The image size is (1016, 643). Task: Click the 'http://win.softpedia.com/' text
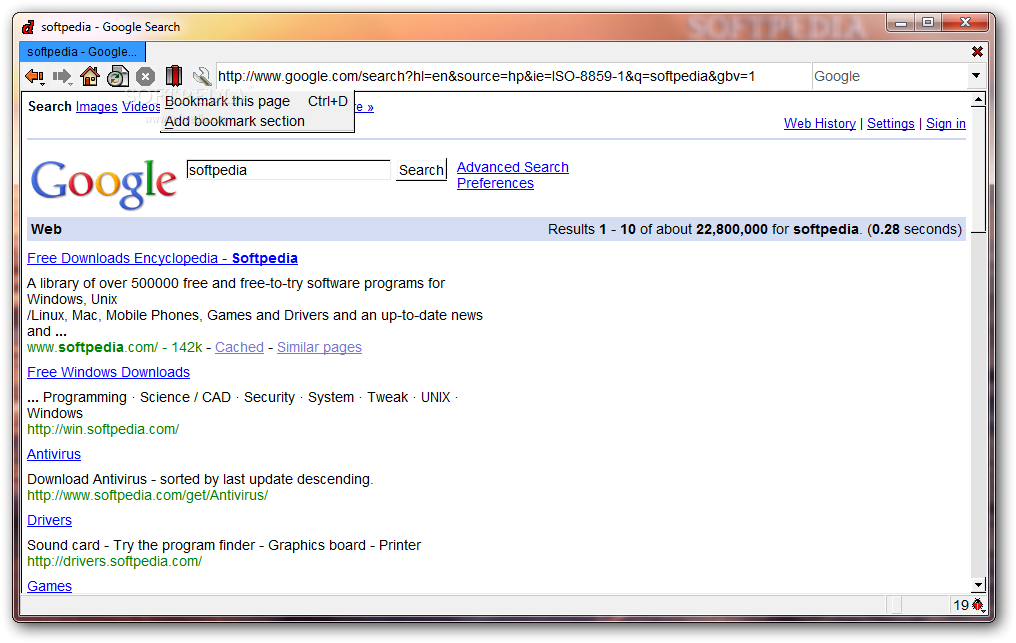(x=103, y=429)
